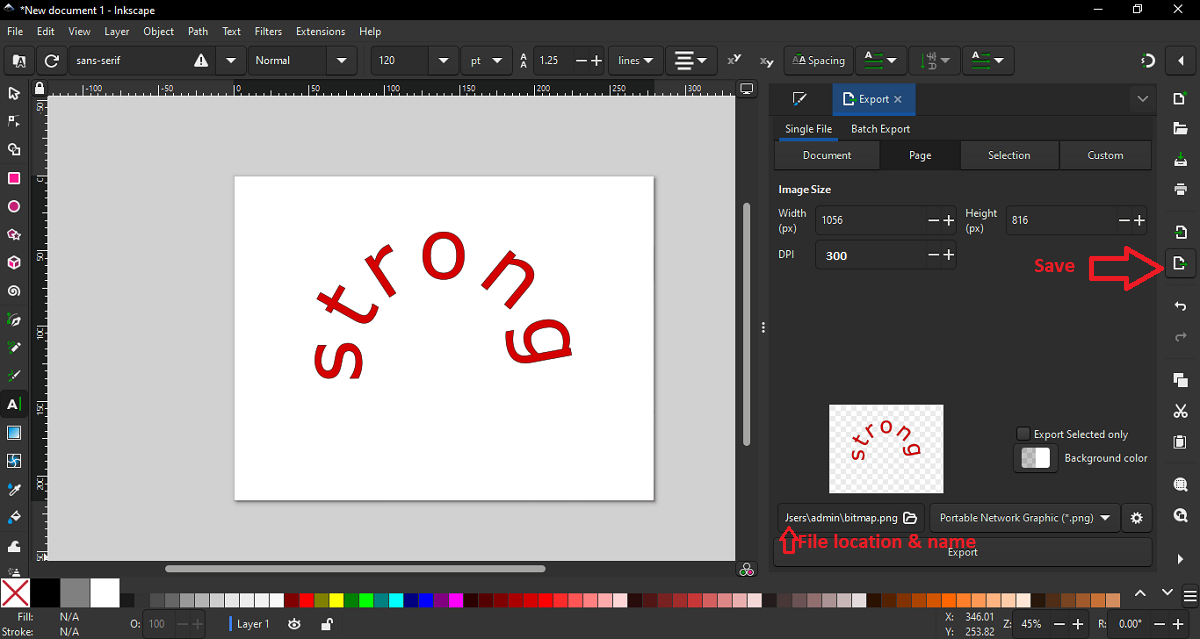1200x639 pixels.
Task: Select the white color swatch in the palette
Action: [105, 593]
